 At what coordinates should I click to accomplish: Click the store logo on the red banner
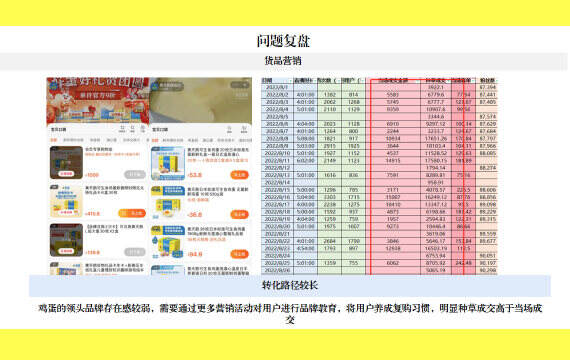pyautogui.click(x=54, y=85)
